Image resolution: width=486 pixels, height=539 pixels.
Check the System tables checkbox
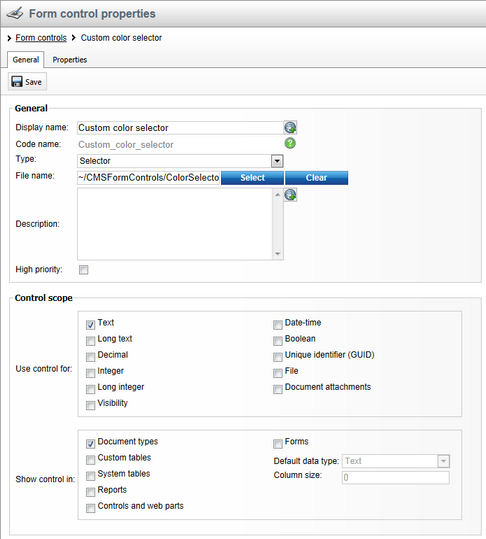(x=90, y=476)
